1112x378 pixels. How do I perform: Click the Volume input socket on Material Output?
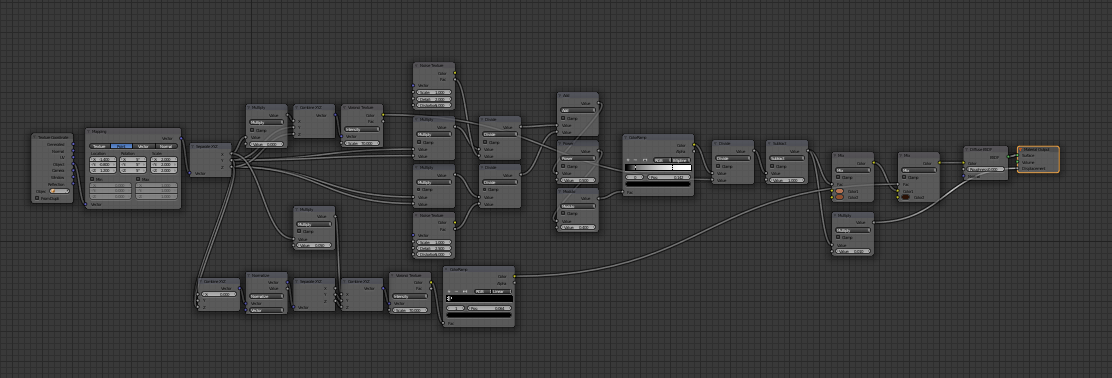1017,162
